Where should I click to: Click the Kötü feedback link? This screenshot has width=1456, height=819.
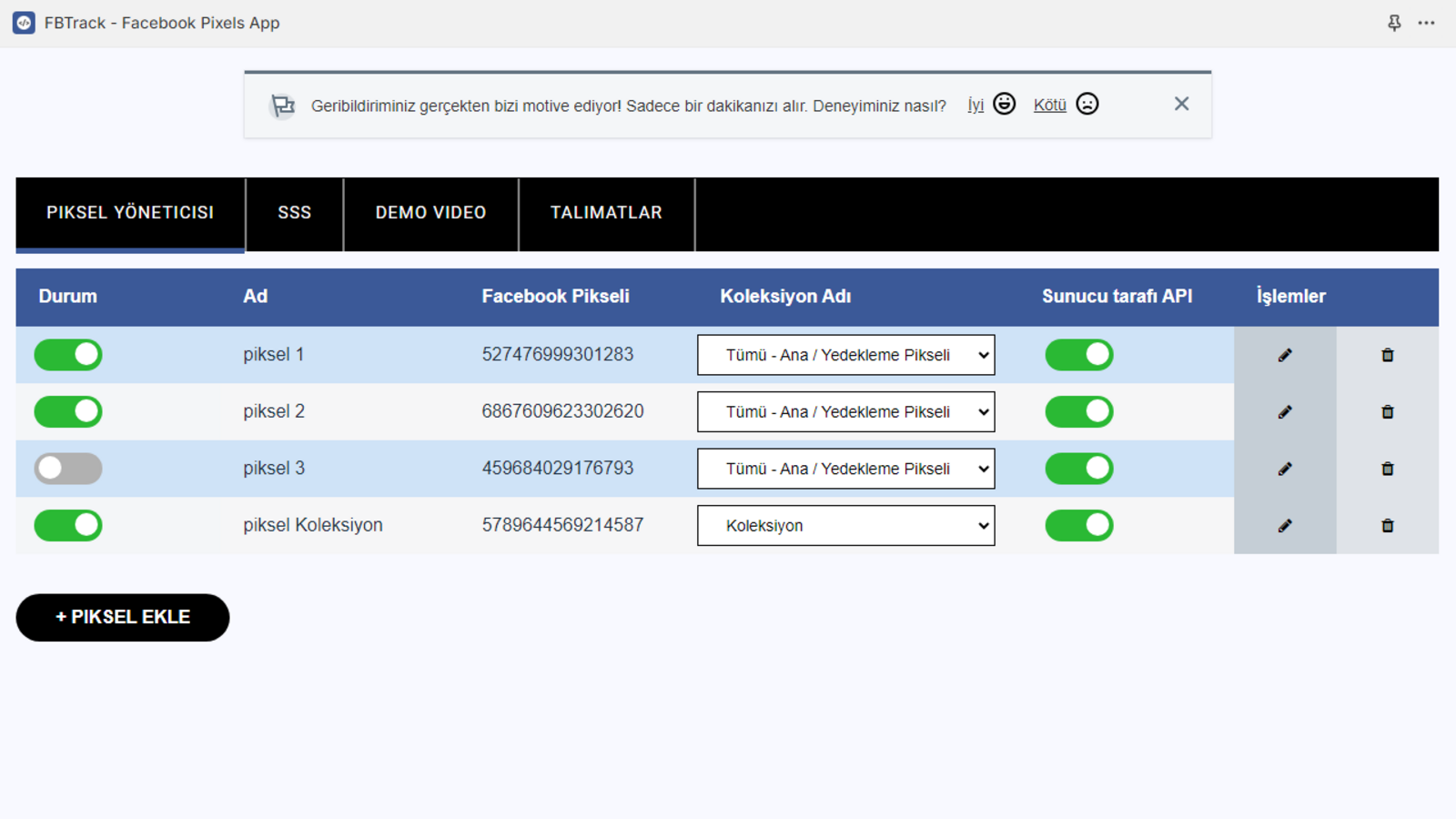coord(1049,105)
